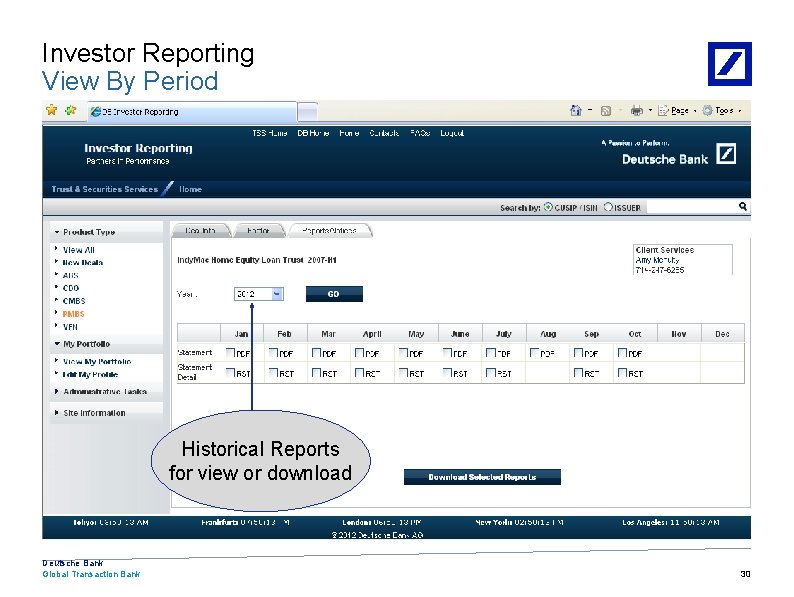This screenshot has height=597, width=794.
Task: Click the browser Home icon
Action: click(x=576, y=110)
